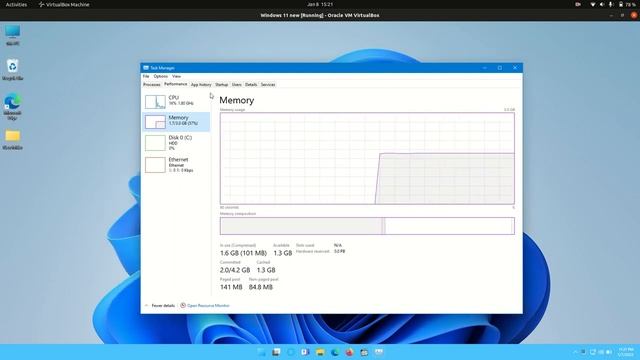
Task: Open the Options menu
Action: pyautogui.click(x=160, y=76)
